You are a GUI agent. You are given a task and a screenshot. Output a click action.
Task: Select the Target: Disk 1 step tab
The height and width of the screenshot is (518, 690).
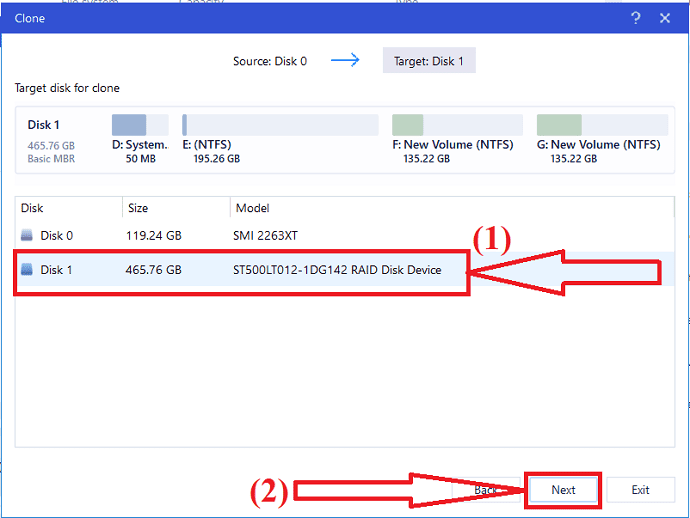(429, 60)
